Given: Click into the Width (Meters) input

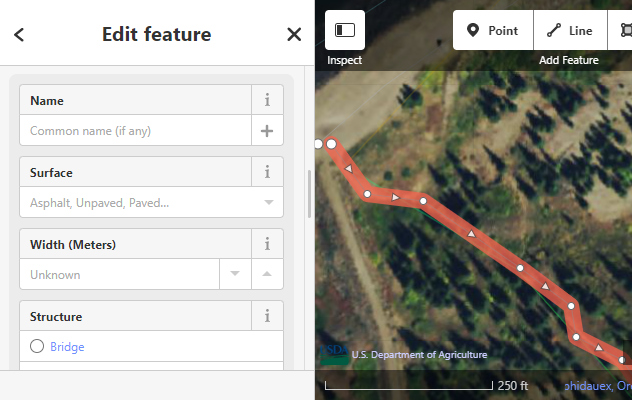Looking at the screenshot, I should click(x=120, y=275).
